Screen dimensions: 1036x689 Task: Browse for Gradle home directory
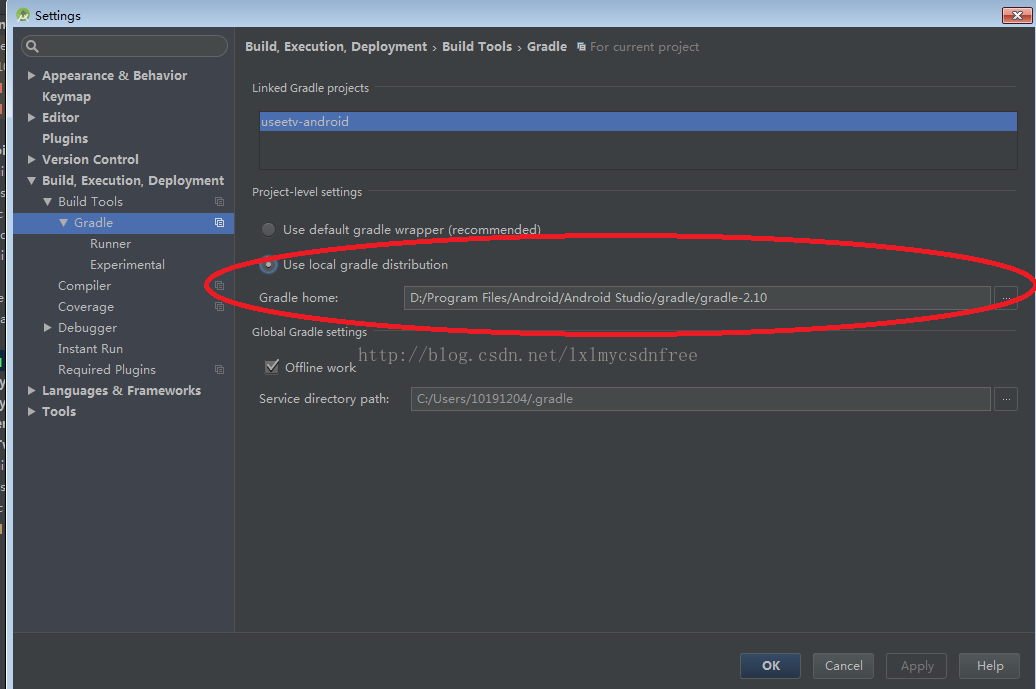1006,298
